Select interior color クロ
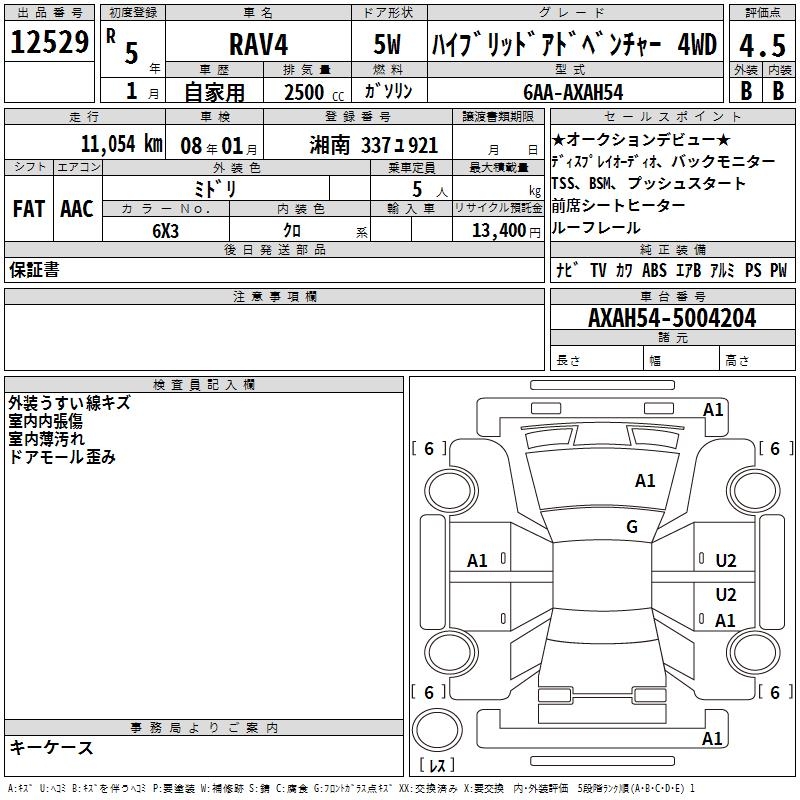Image resolution: width=800 pixels, height=800 pixels. click(292, 230)
